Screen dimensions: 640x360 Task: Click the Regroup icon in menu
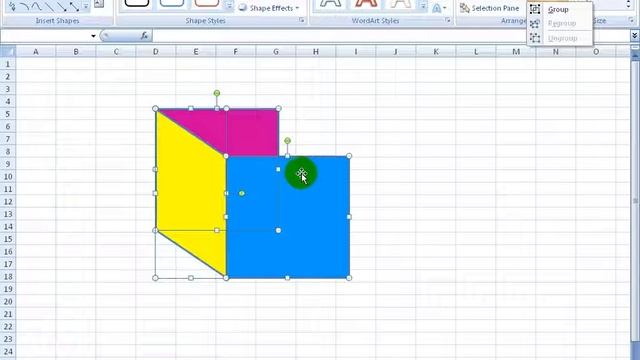[x=535, y=24]
